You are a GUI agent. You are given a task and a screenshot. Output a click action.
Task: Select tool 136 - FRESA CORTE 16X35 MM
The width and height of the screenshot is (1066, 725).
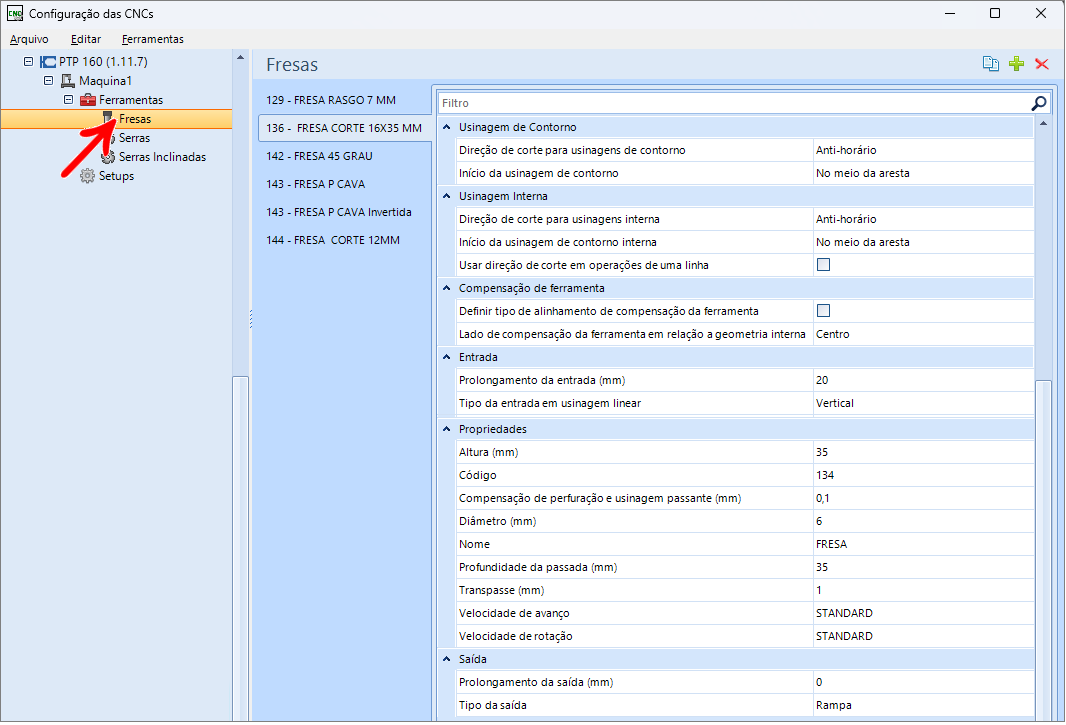(x=345, y=128)
